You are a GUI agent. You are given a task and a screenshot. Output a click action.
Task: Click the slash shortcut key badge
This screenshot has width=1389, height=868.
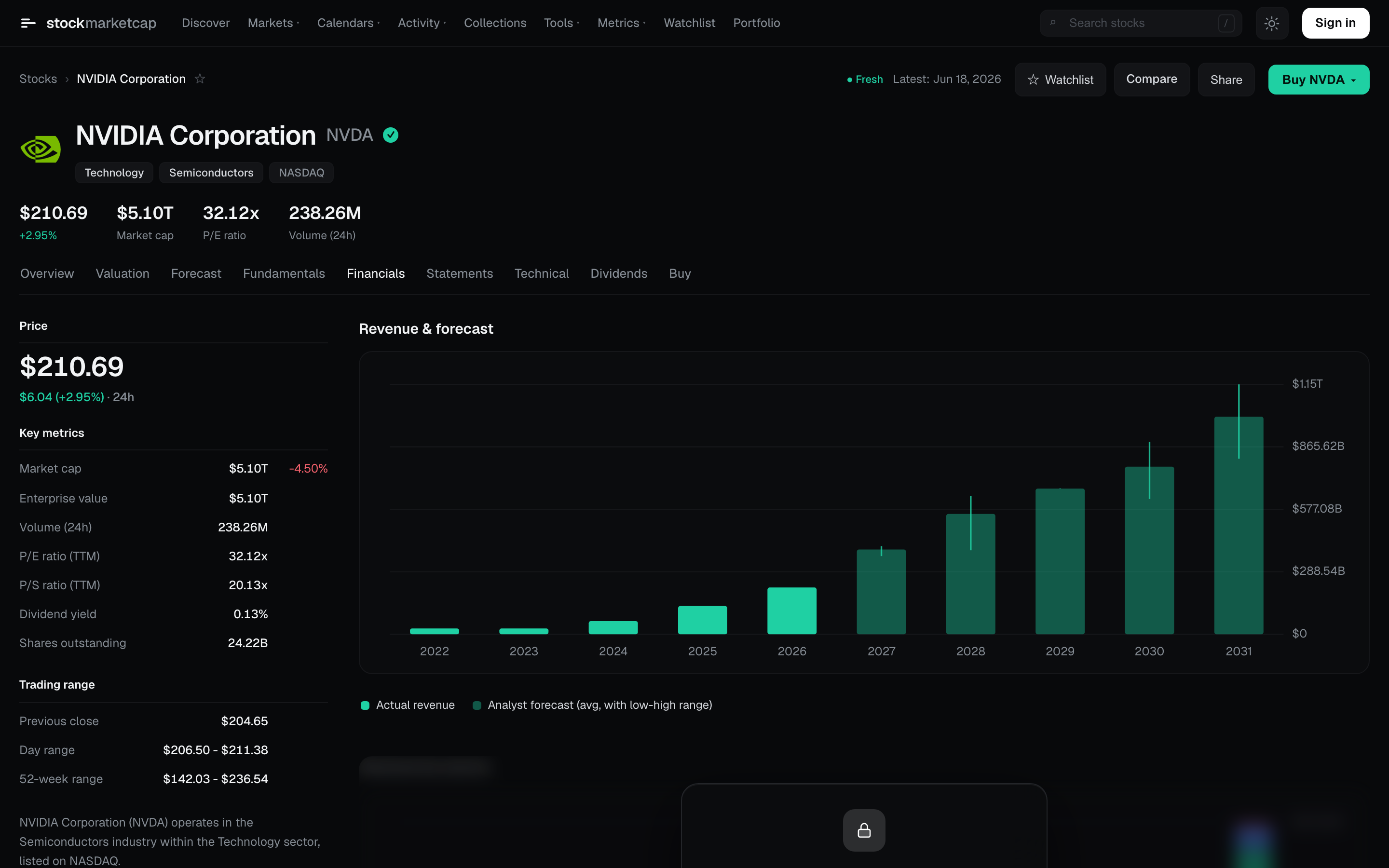click(1226, 23)
